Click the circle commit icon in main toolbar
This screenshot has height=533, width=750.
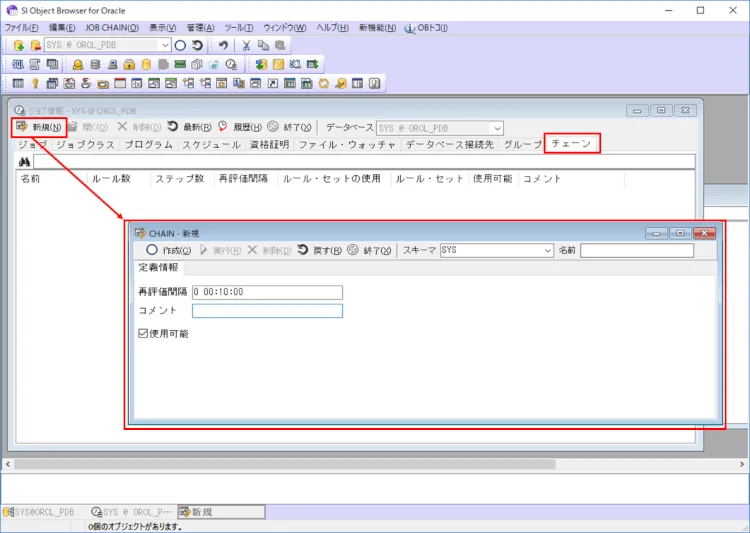[x=180, y=45]
